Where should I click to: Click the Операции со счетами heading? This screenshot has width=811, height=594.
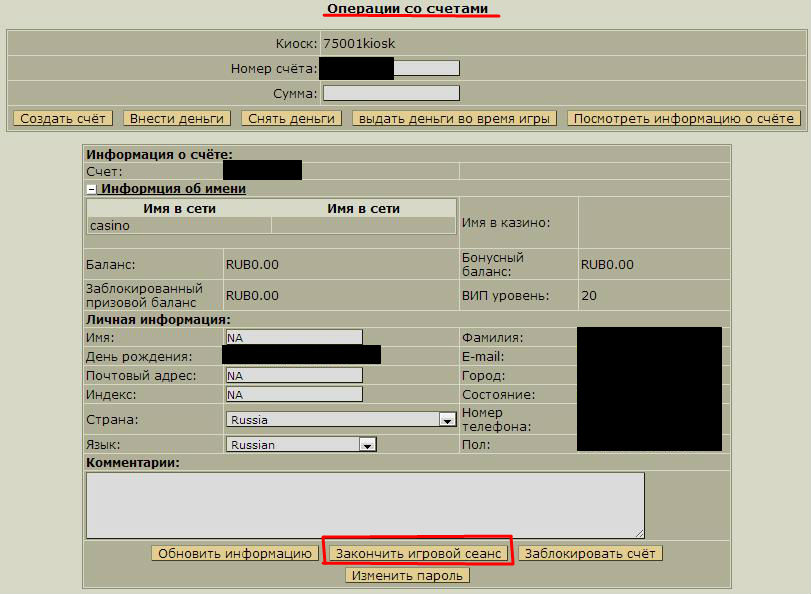tap(408, 9)
